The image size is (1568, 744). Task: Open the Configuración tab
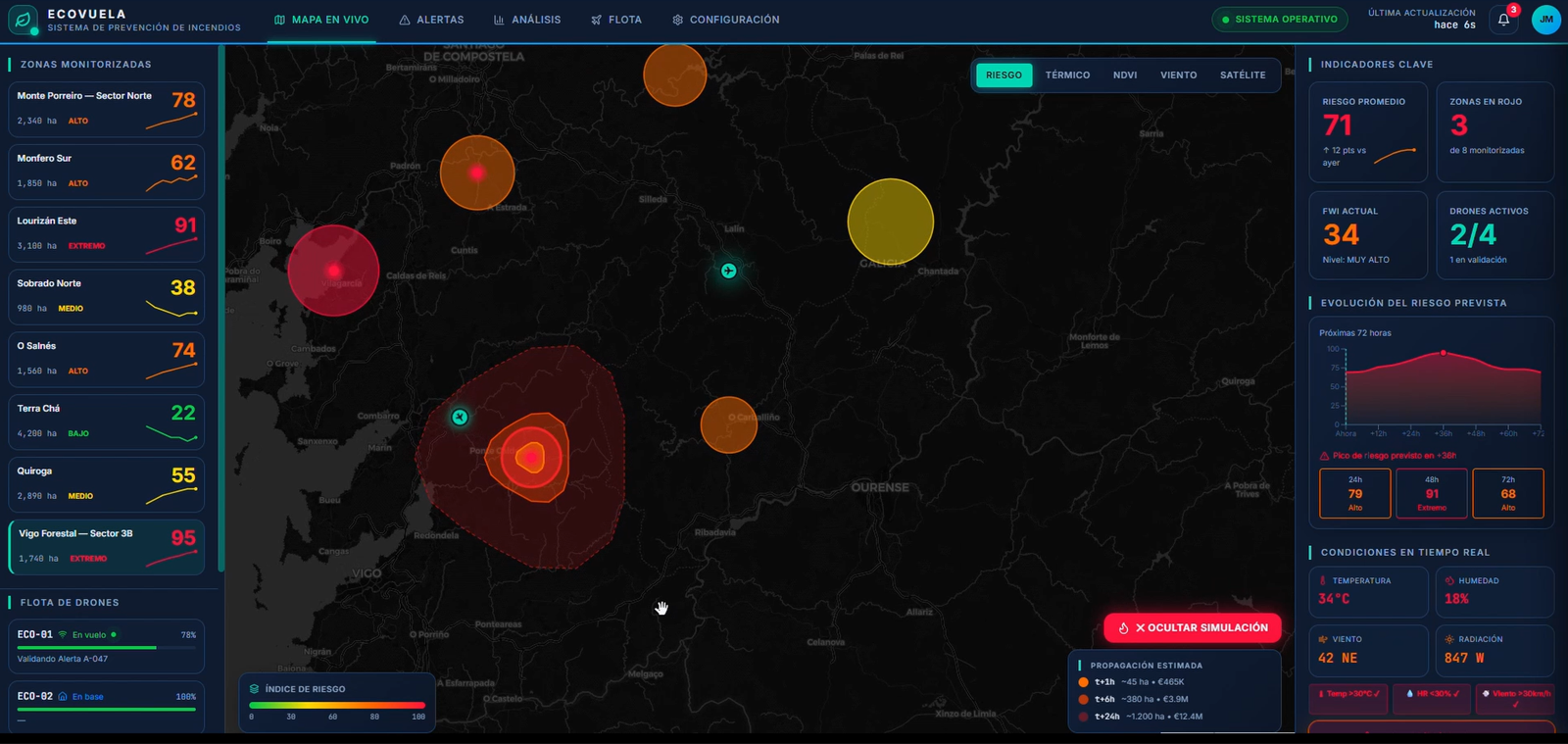(x=726, y=20)
